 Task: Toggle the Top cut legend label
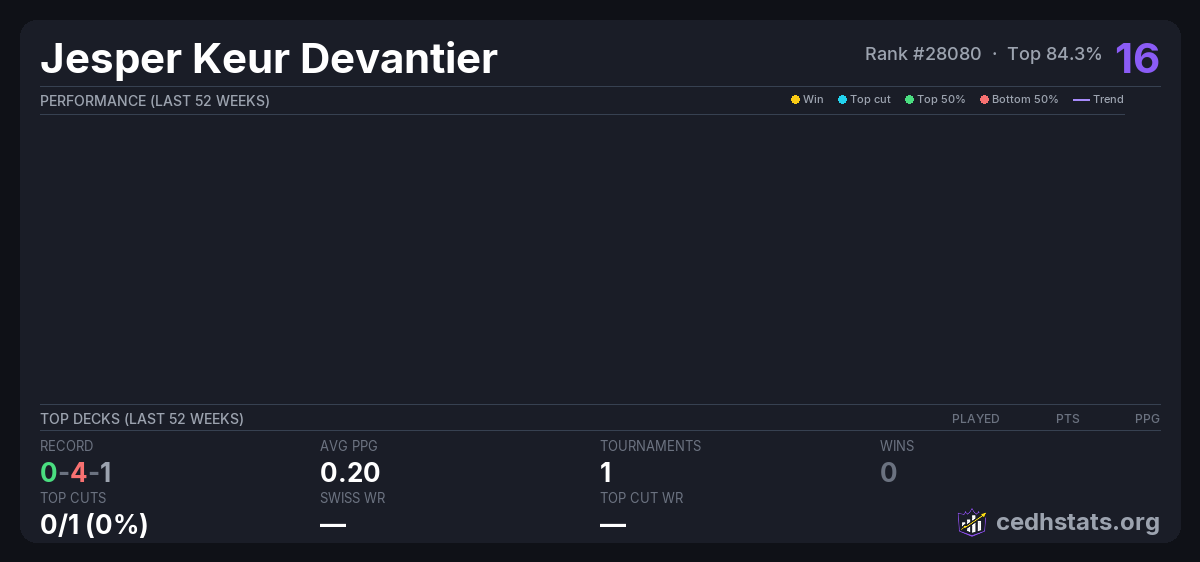coord(870,100)
